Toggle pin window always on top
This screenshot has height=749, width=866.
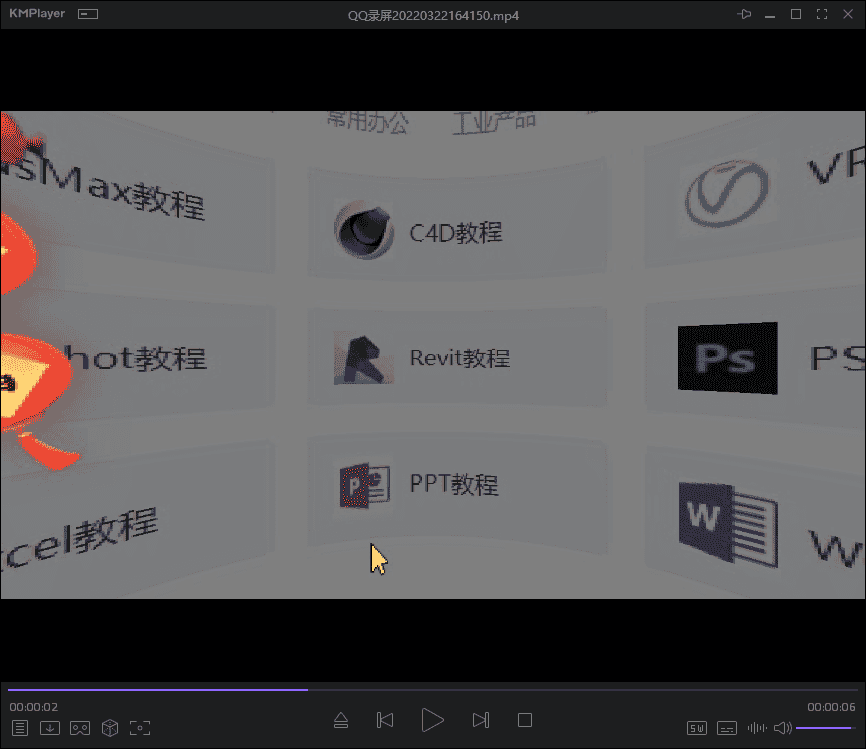point(743,14)
